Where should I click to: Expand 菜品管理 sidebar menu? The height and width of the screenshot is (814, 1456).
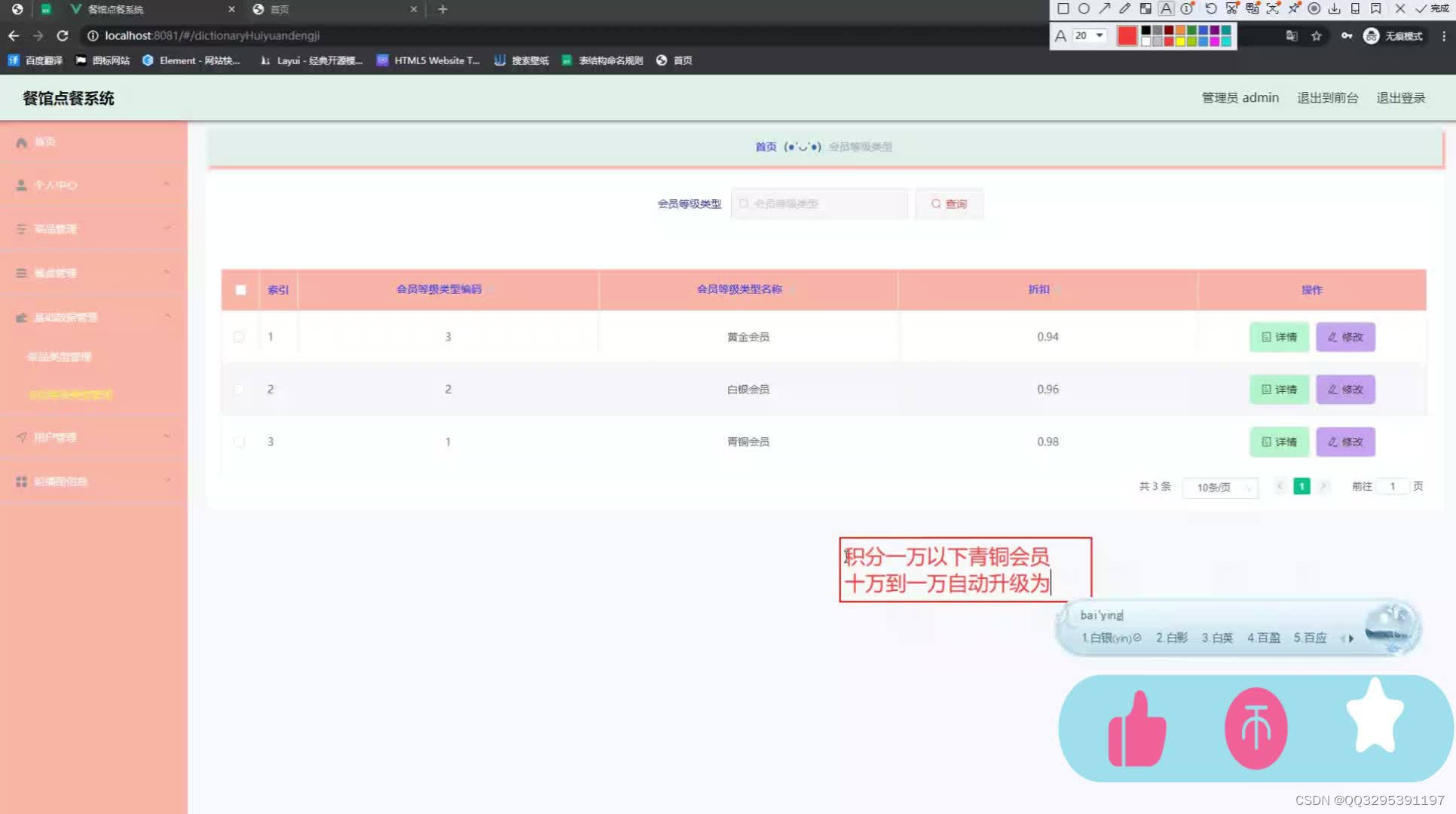coord(93,228)
